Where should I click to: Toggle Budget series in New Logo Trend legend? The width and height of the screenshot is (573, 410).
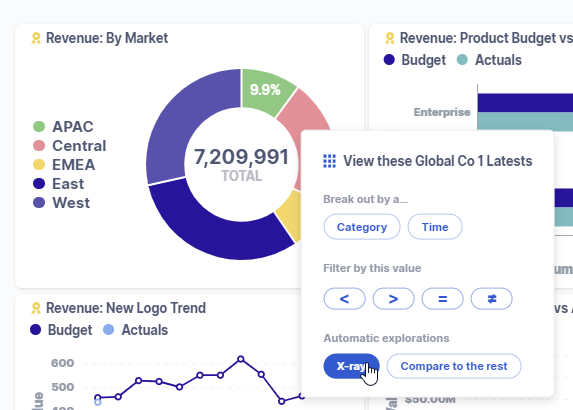[61, 330]
